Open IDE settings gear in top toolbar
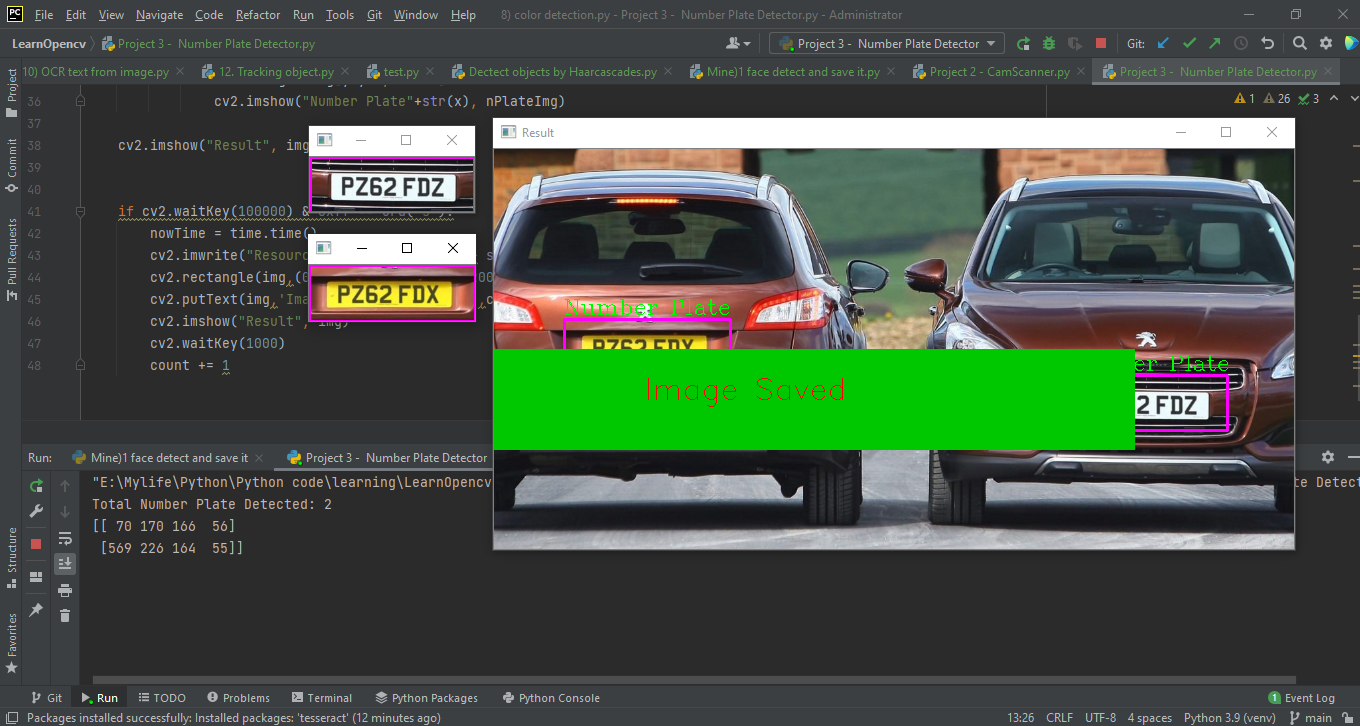This screenshot has height=726, width=1360. click(x=1326, y=43)
